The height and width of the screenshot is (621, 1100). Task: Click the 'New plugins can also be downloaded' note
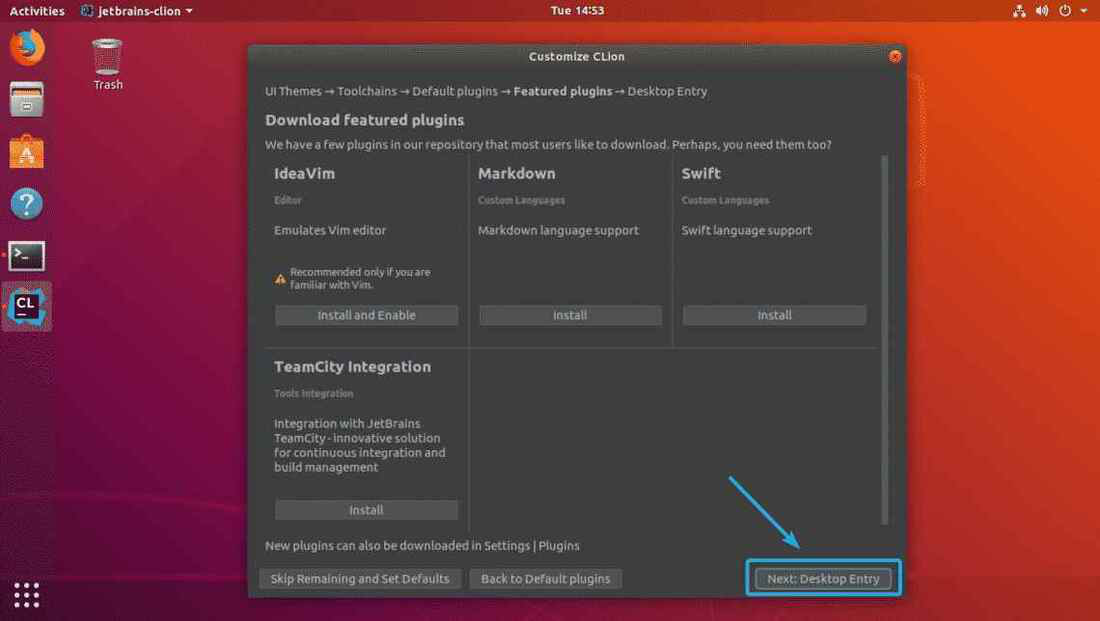(422, 545)
